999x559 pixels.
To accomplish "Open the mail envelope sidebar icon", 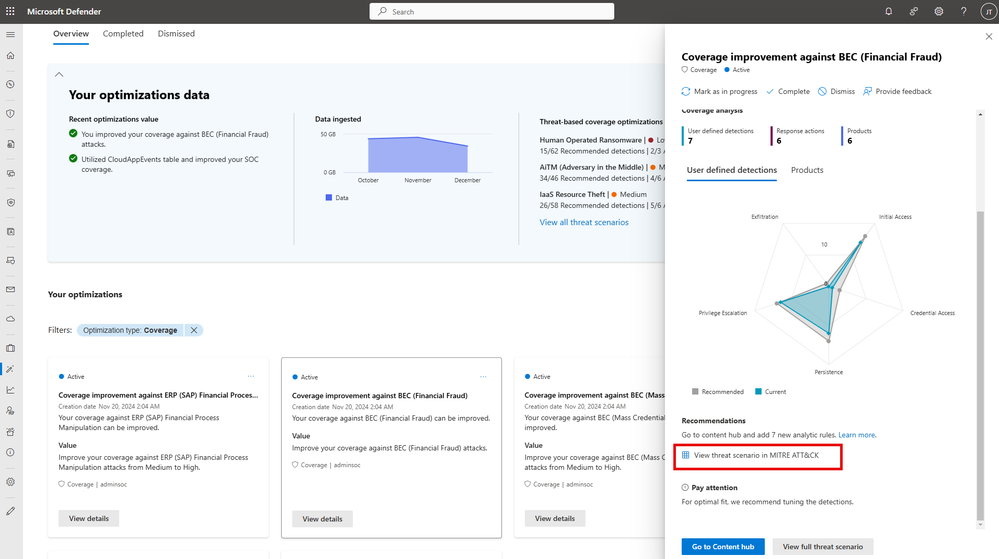I will (x=10, y=289).
